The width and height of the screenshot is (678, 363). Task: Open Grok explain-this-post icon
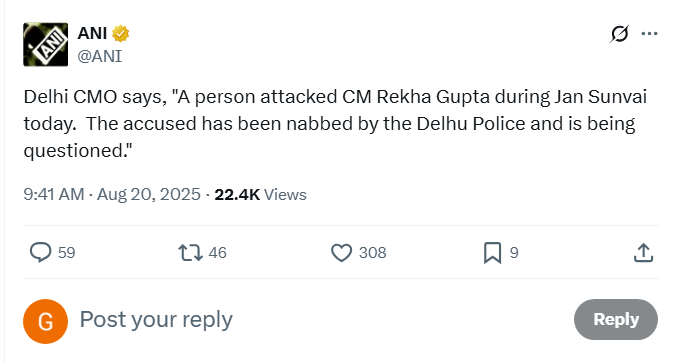619,34
